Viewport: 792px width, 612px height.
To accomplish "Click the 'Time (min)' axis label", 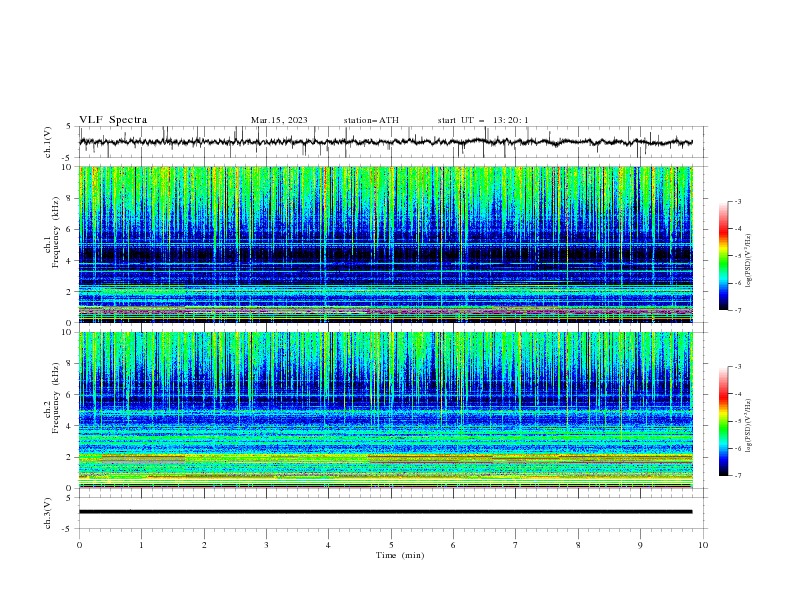I will click(x=400, y=555).
